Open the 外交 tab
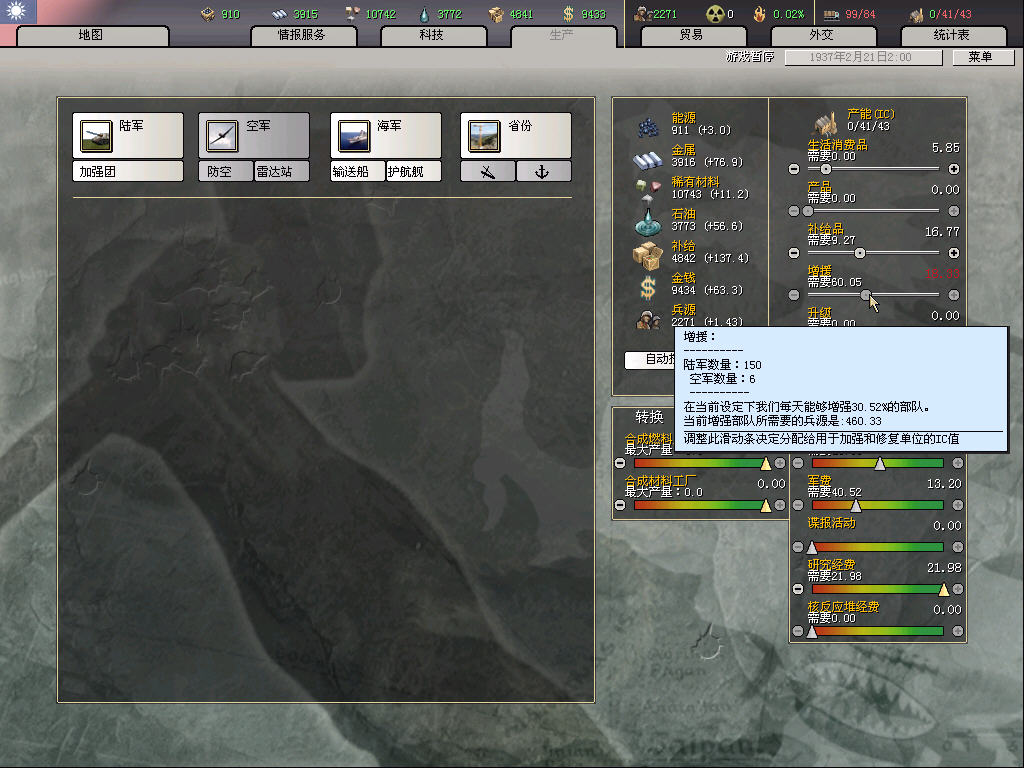The height and width of the screenshot is (768, 1024). click(x=823, y=35)
